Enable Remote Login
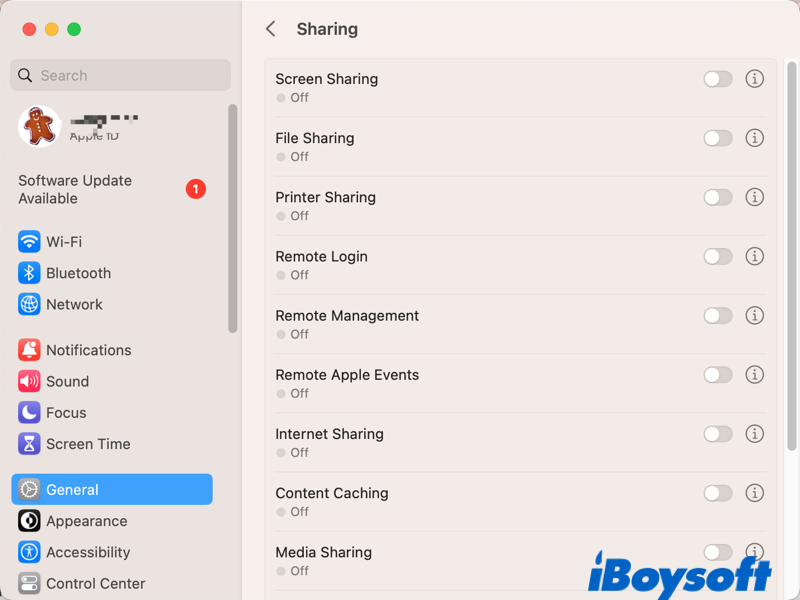This screenshot has height=600, width=800. click(717, 256)
